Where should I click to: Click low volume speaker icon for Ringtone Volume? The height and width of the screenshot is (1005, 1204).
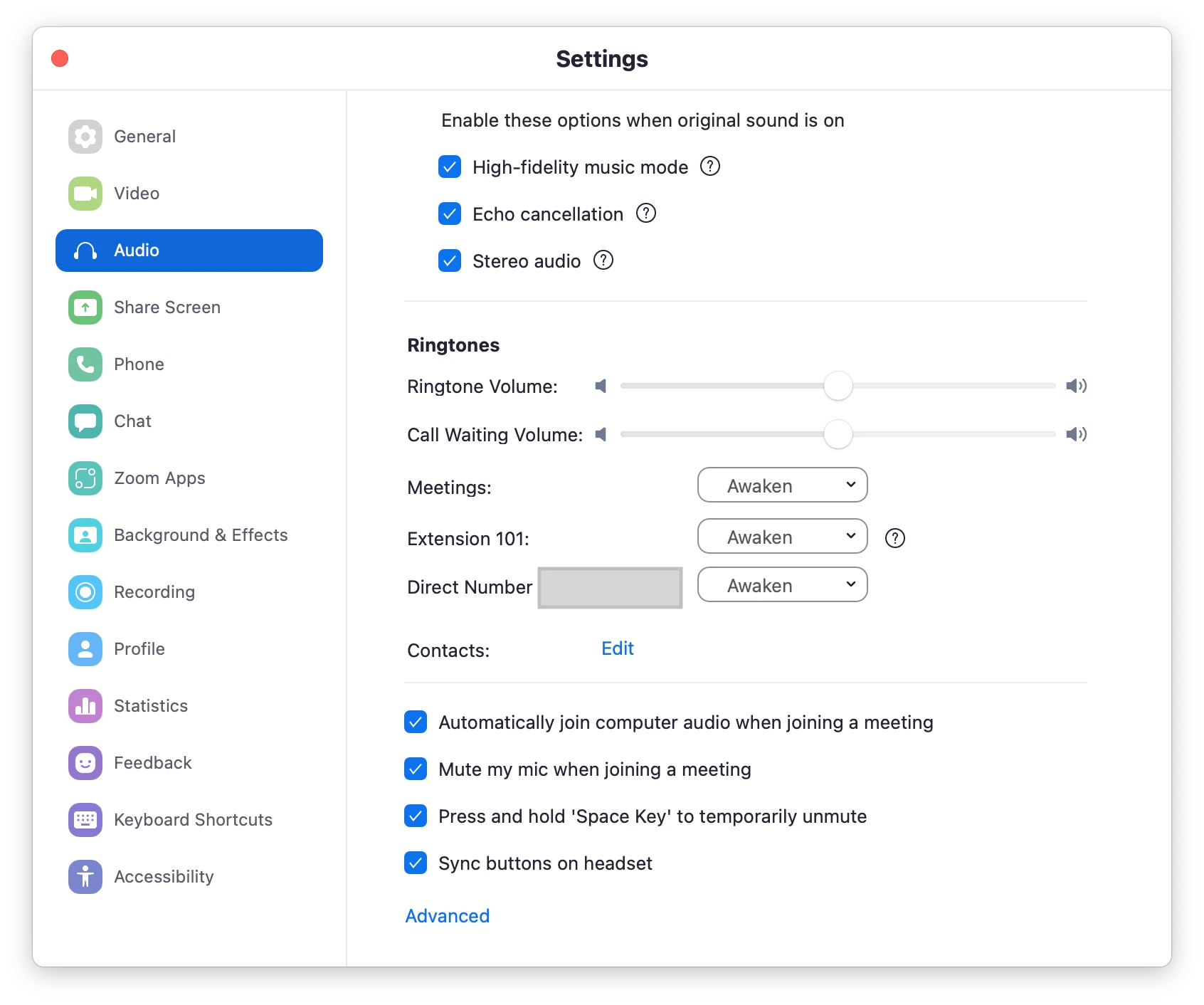[x=601, y=386]
